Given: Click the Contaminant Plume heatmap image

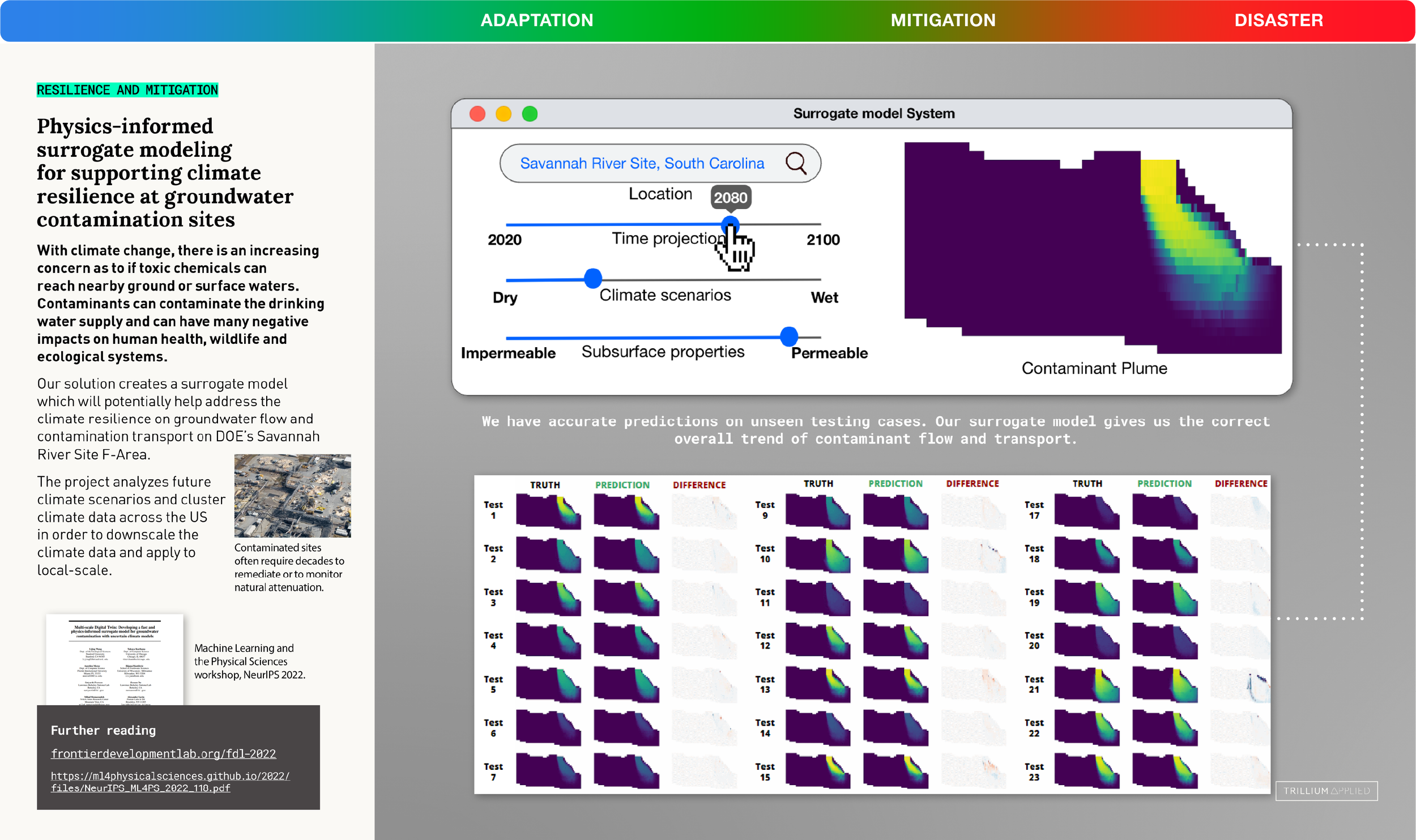Looking at the screenshot, I should click(1093, 248).
